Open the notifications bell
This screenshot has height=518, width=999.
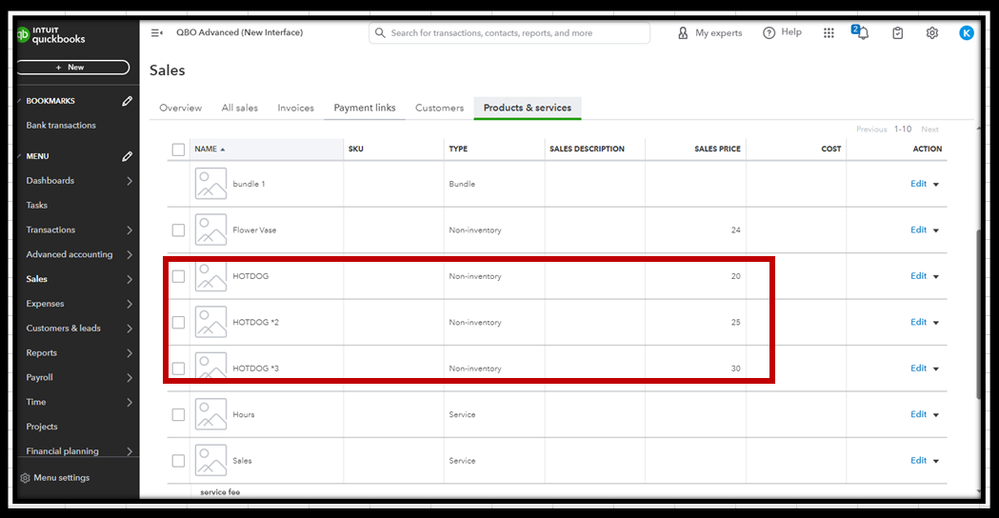pyautogui.click(x=861, y=32)
